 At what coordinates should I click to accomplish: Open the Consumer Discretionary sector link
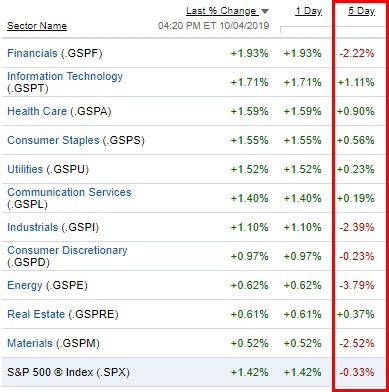click(x=67, y=250)
